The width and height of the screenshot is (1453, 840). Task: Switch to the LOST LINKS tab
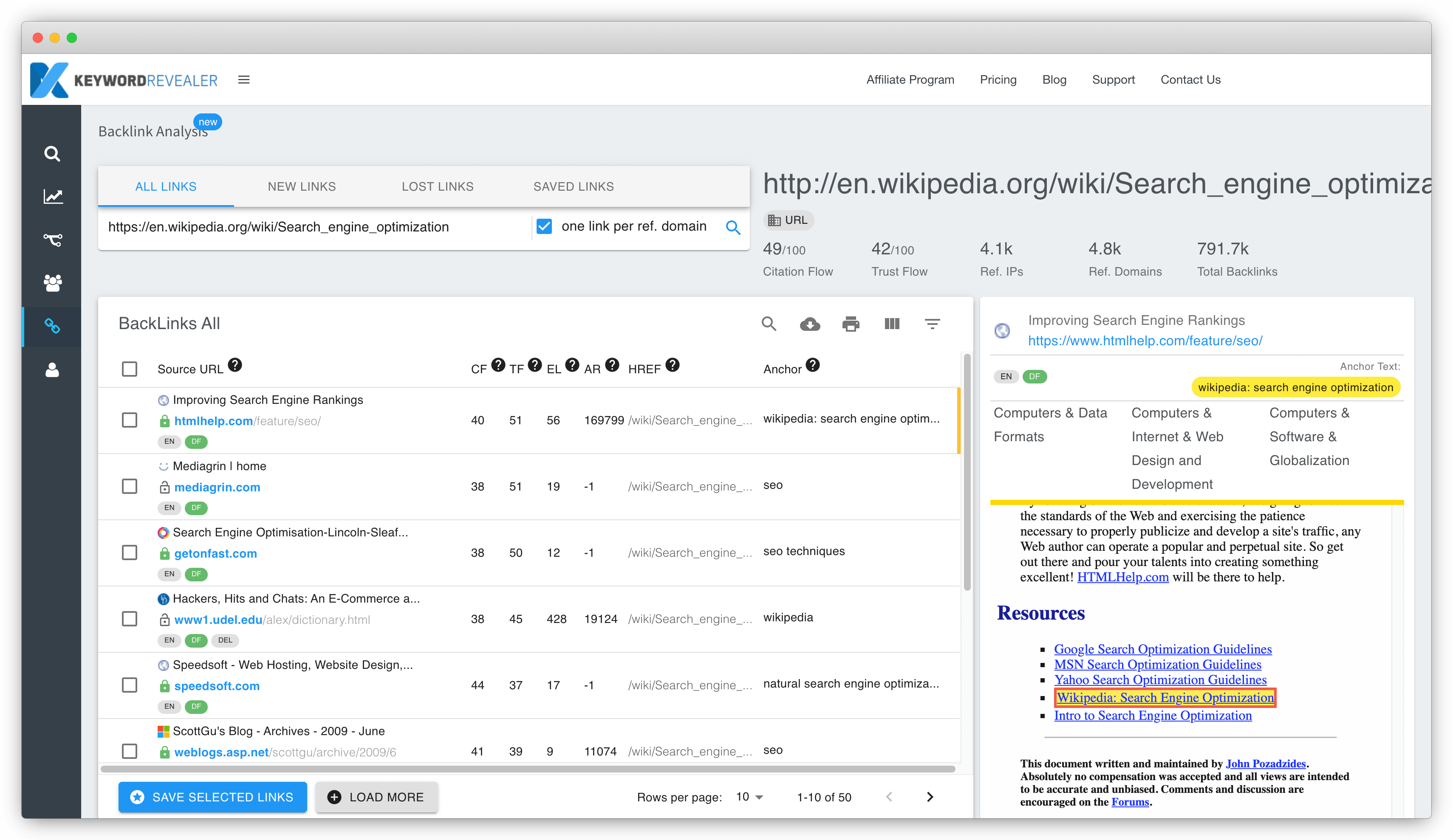[437, 186]
